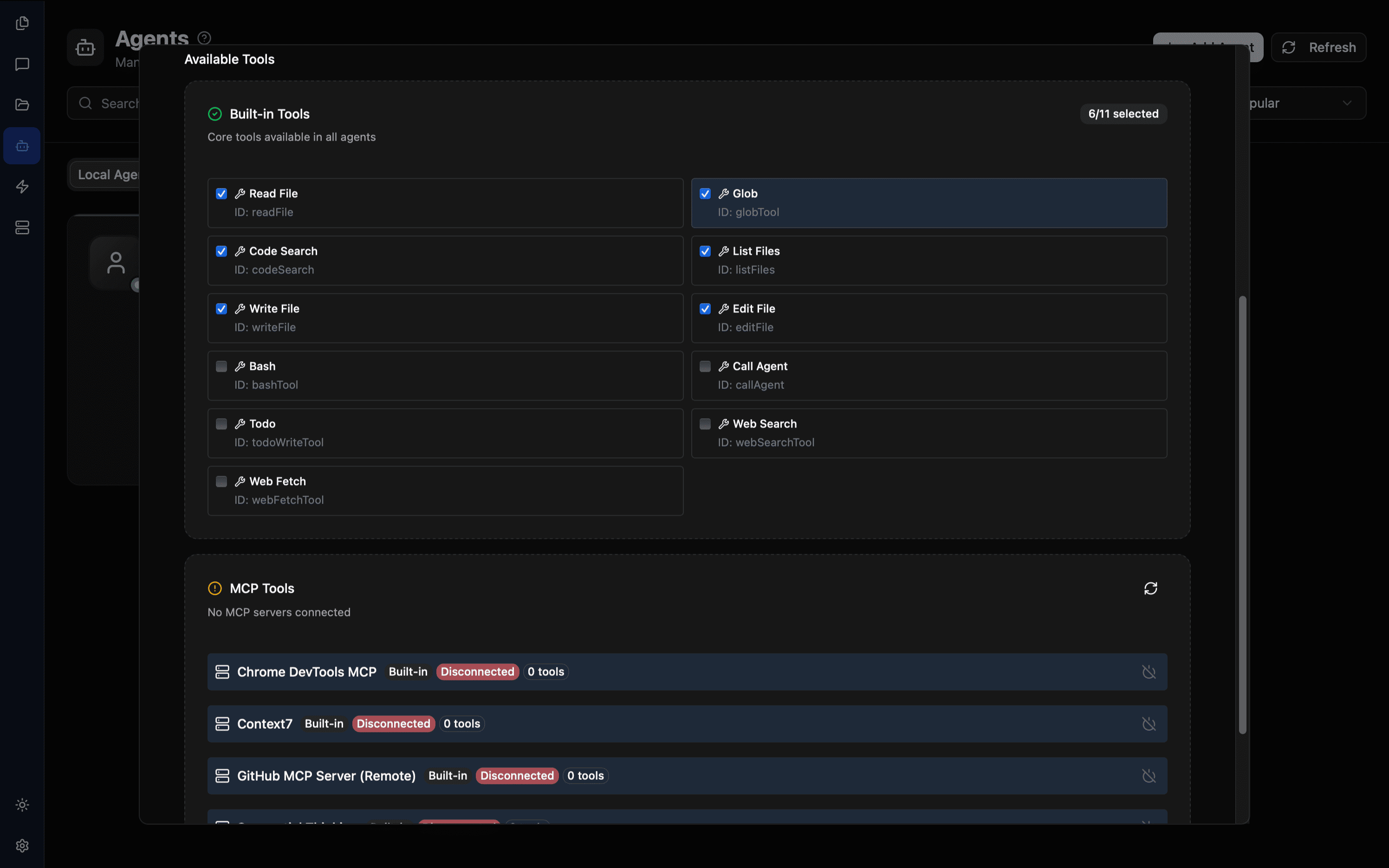Open server stack icon in sidebar
The width and height of the screenshot is (1389, 868).
click(x=22, y=228)
